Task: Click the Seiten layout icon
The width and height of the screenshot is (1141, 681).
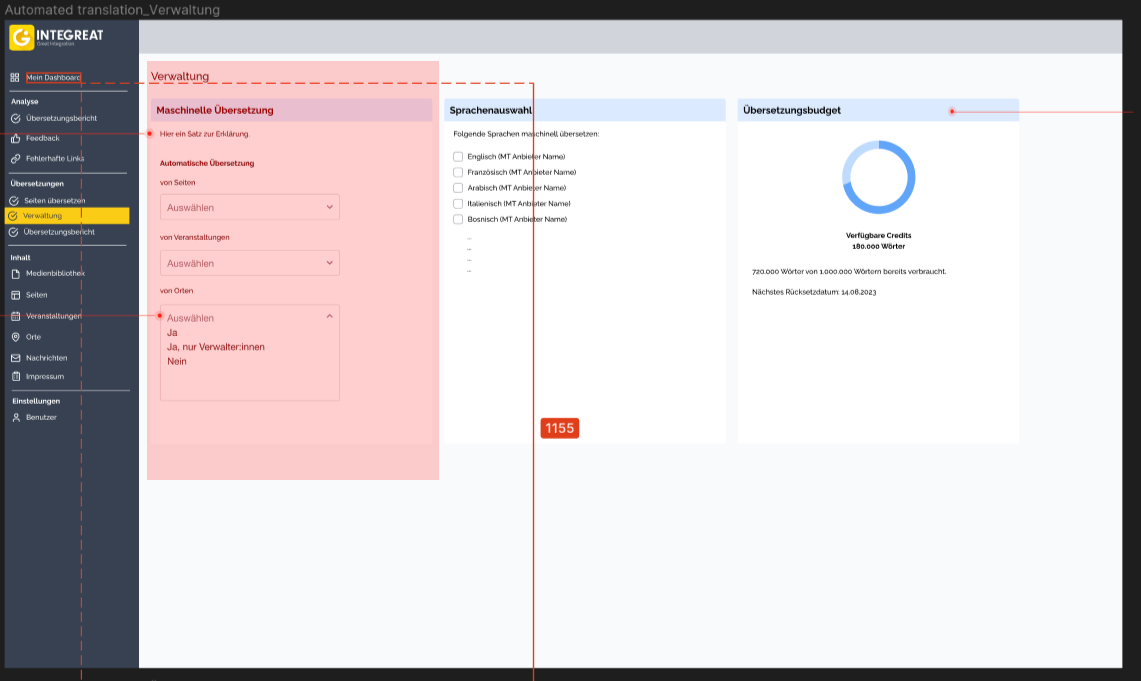Action: tap(15, 295)
